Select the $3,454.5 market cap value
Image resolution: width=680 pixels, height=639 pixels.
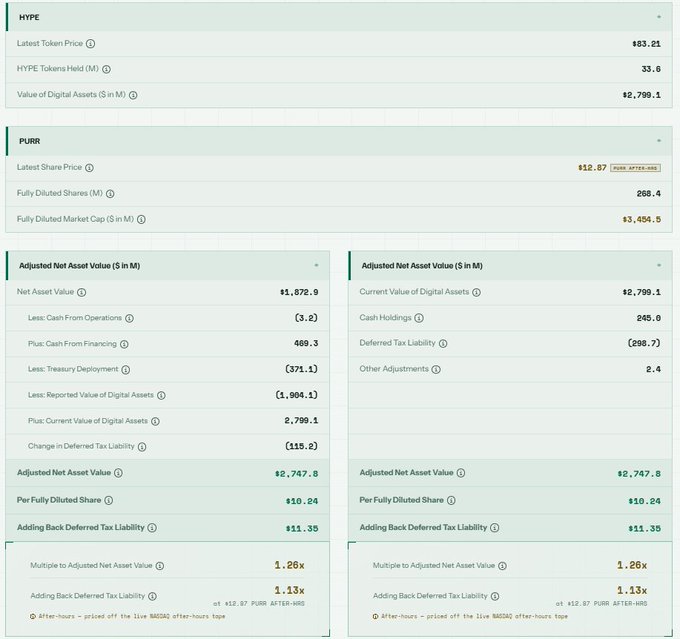click(x=641, y=220)
